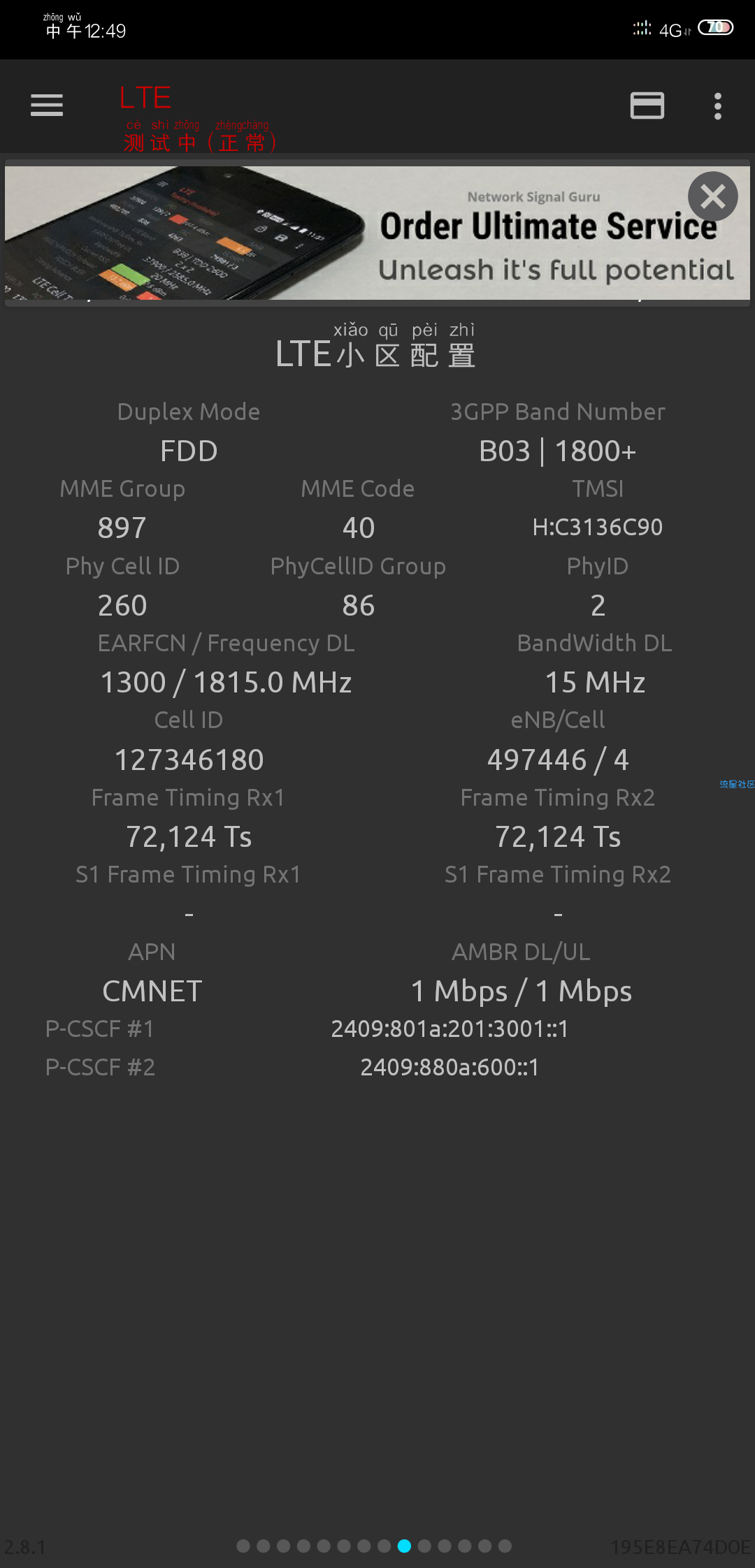Tap the red testing status subtitle
The height and width of the screenshot is (1568, 755).
pyautogui.click(x=201, y=136)
